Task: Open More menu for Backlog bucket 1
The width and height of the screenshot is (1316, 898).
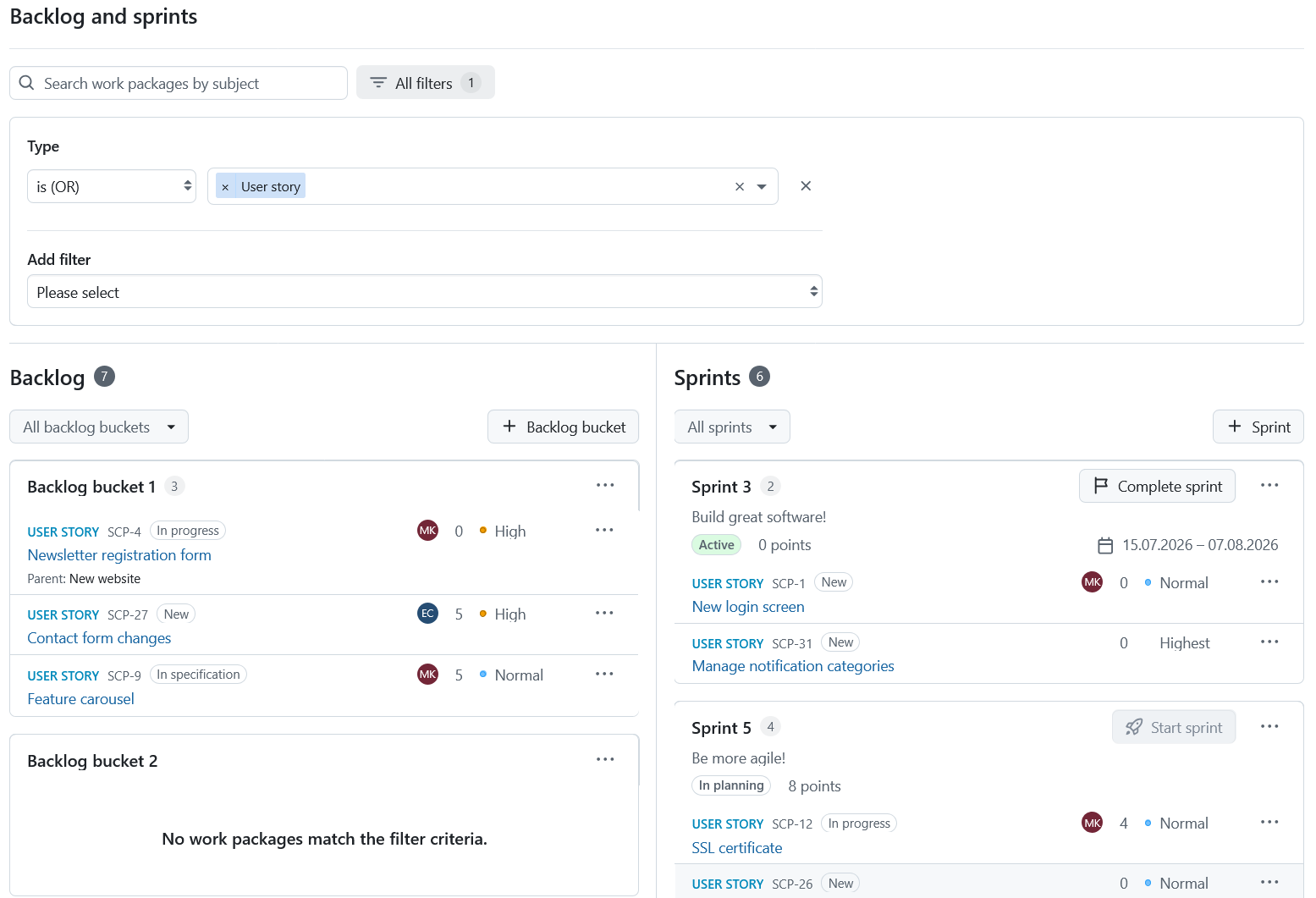Action: pos(605,486)
